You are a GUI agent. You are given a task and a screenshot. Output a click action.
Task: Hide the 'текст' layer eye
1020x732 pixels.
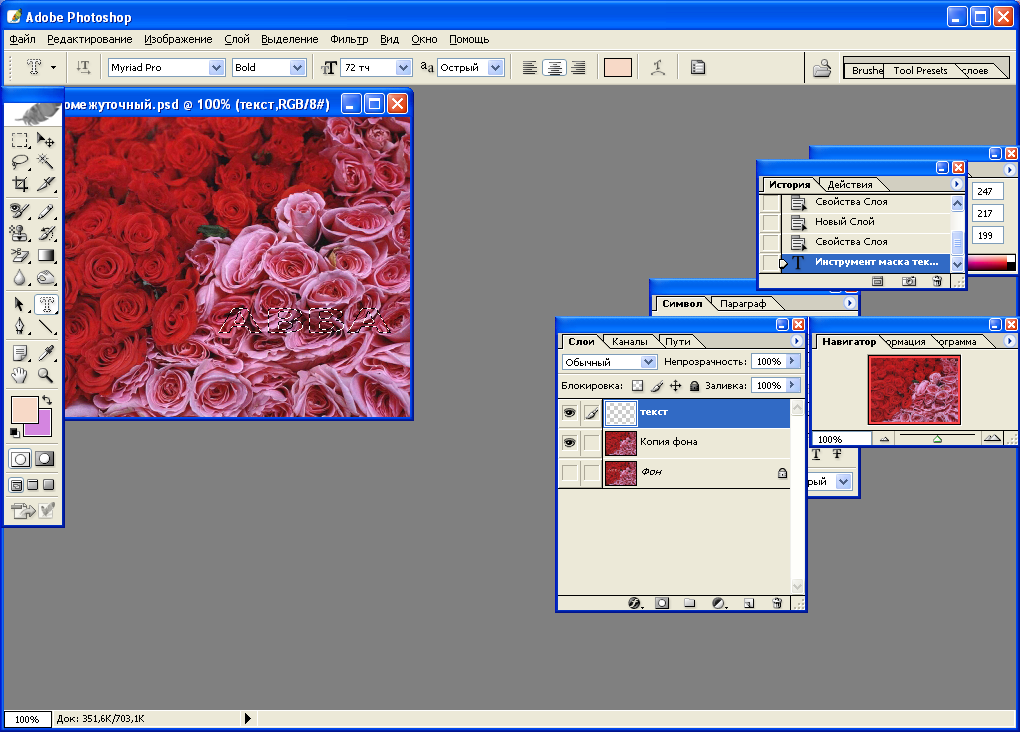(x=569, y=413)
